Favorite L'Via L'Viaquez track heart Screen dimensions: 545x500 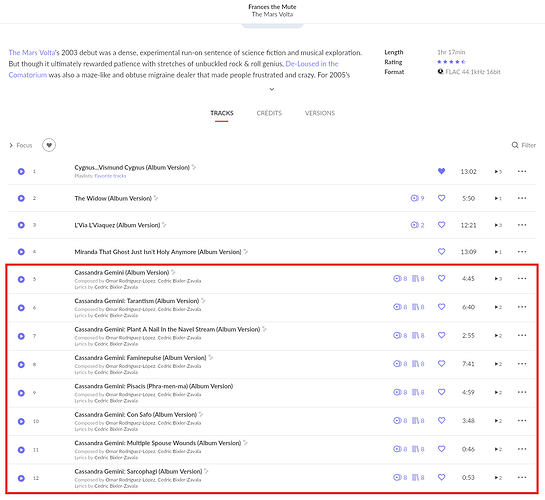pyautogui.click(x=441, y=225)
